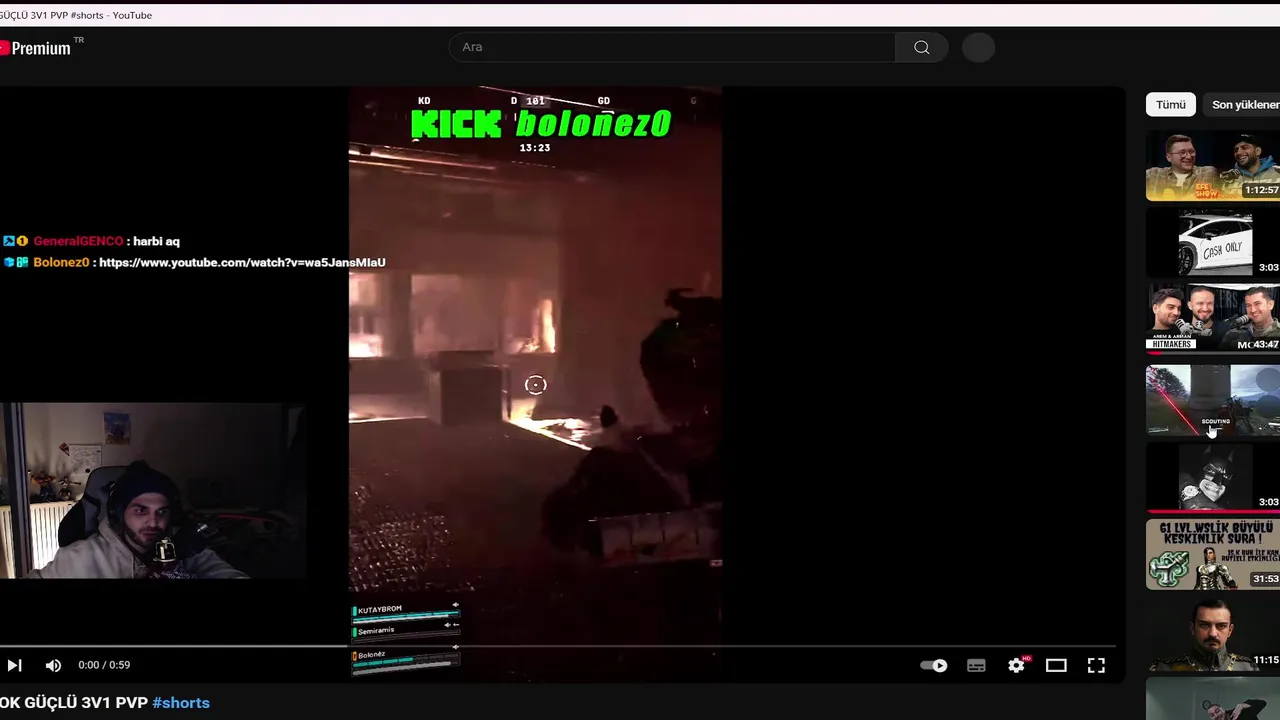The height and width of the screenshot is (720, 1280).
Task: Click the round voice search button
Action: (x=978, y=47)
